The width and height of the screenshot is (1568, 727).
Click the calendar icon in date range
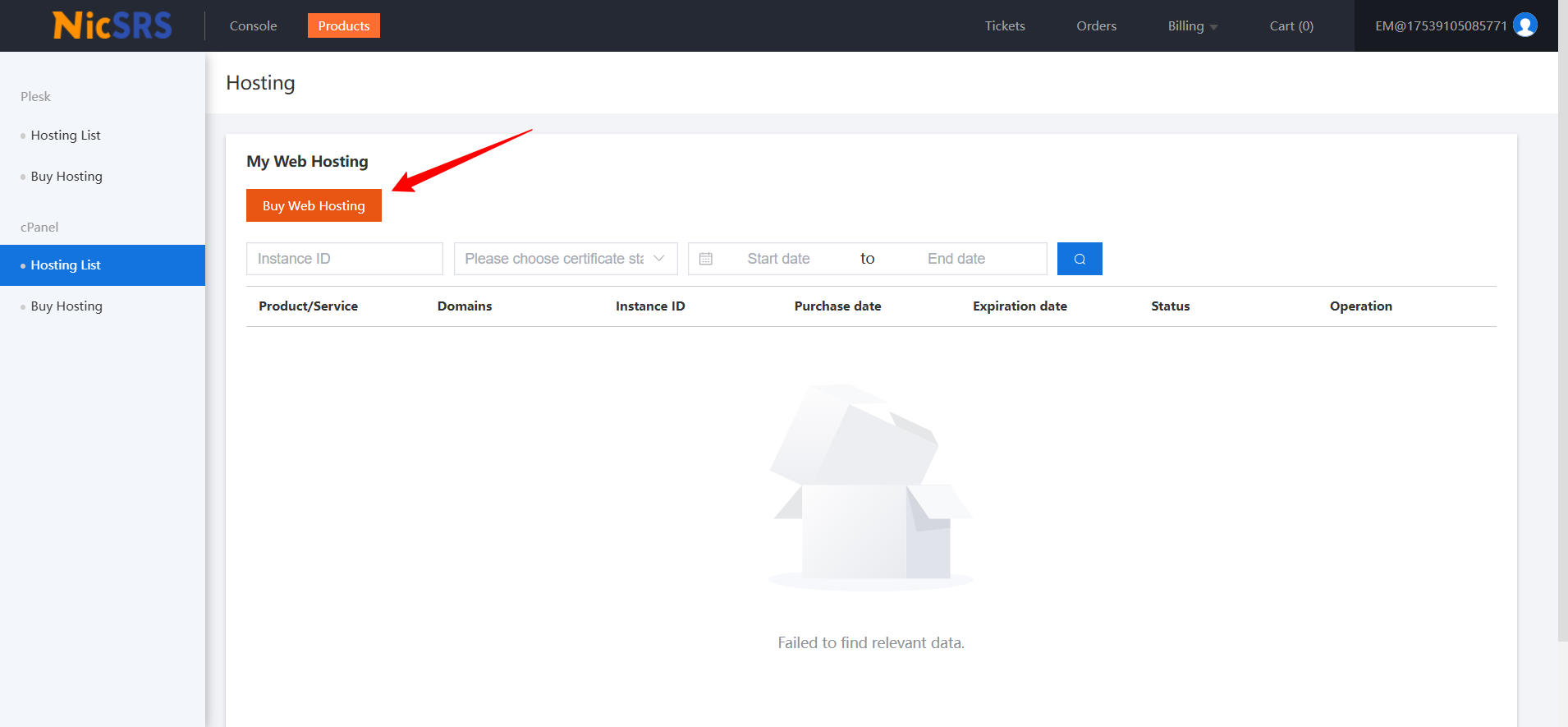[x=706, y=259]
